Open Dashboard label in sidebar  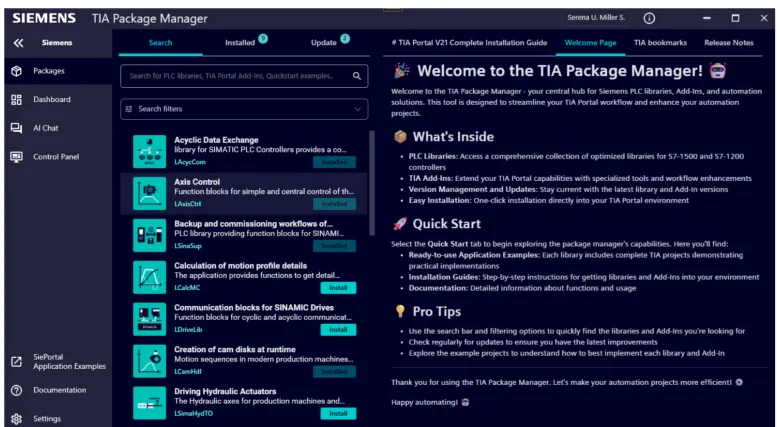pos(52,100)
